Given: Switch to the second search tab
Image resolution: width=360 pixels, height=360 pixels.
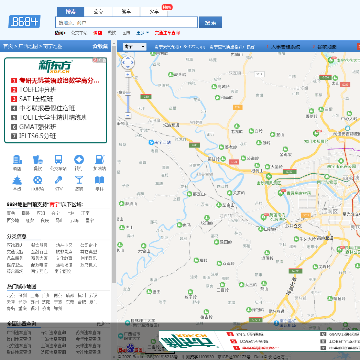Looking at the screenshot, I should 98,12.
